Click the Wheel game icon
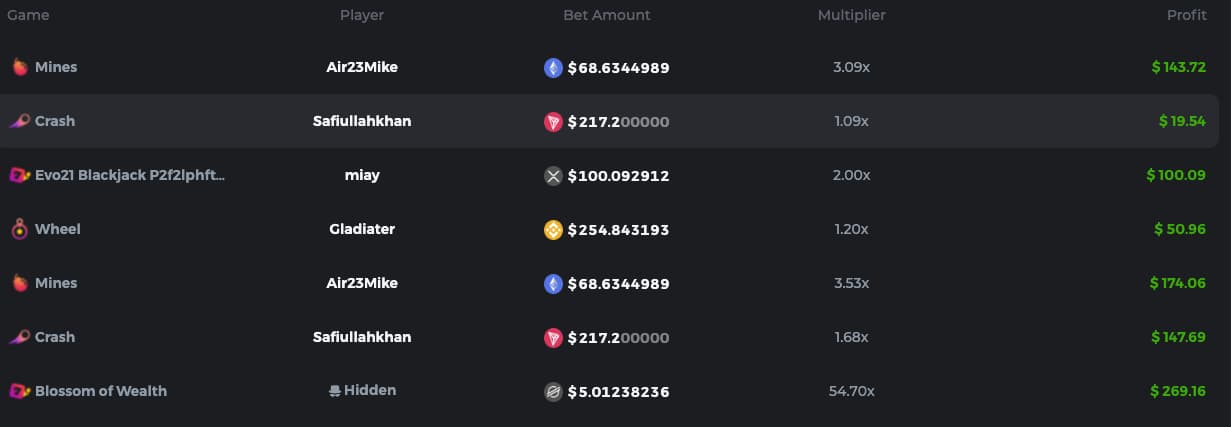 click(19, 230)
